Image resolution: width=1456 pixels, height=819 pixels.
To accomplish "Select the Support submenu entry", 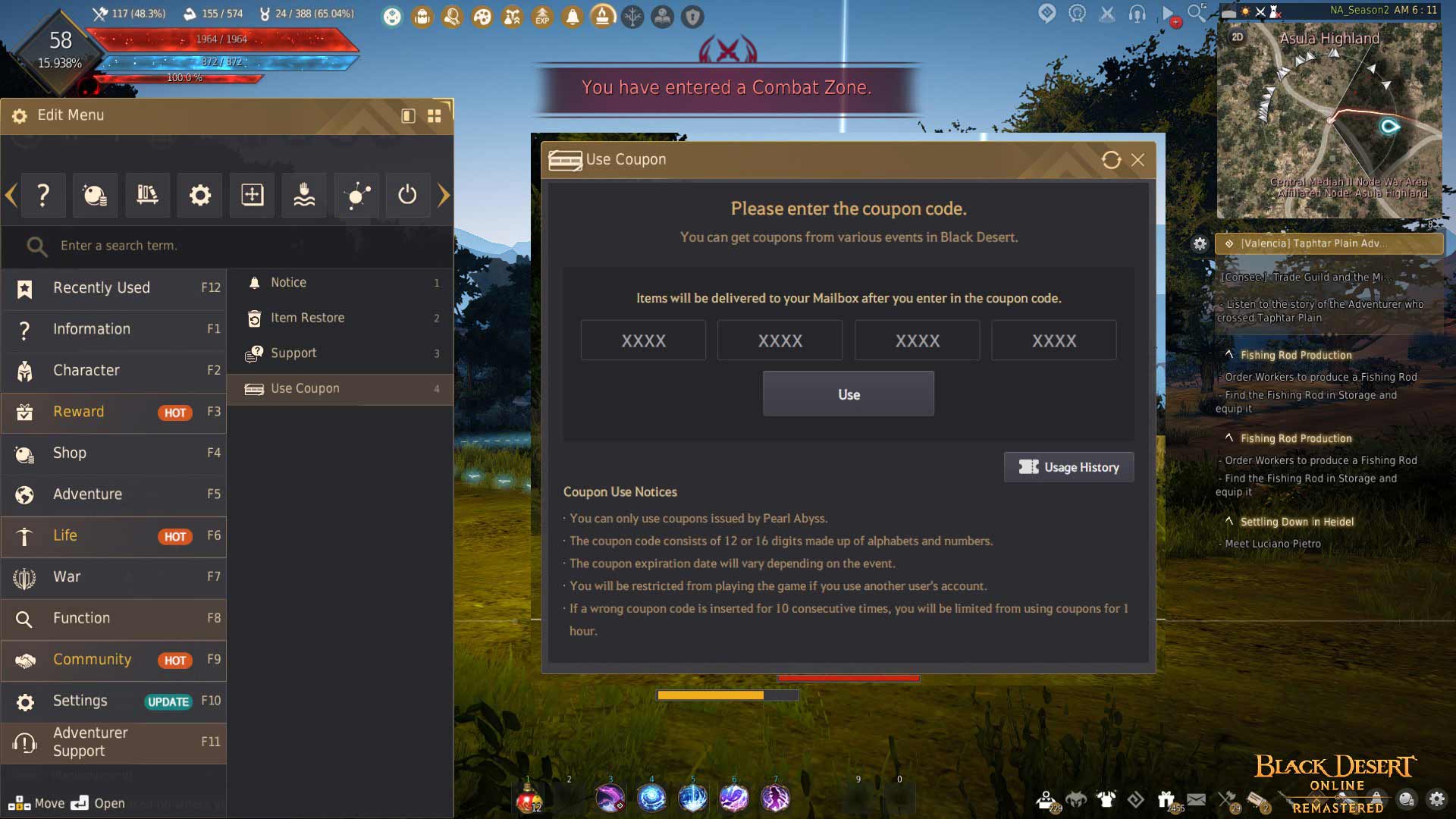I will tap(340, 353).
